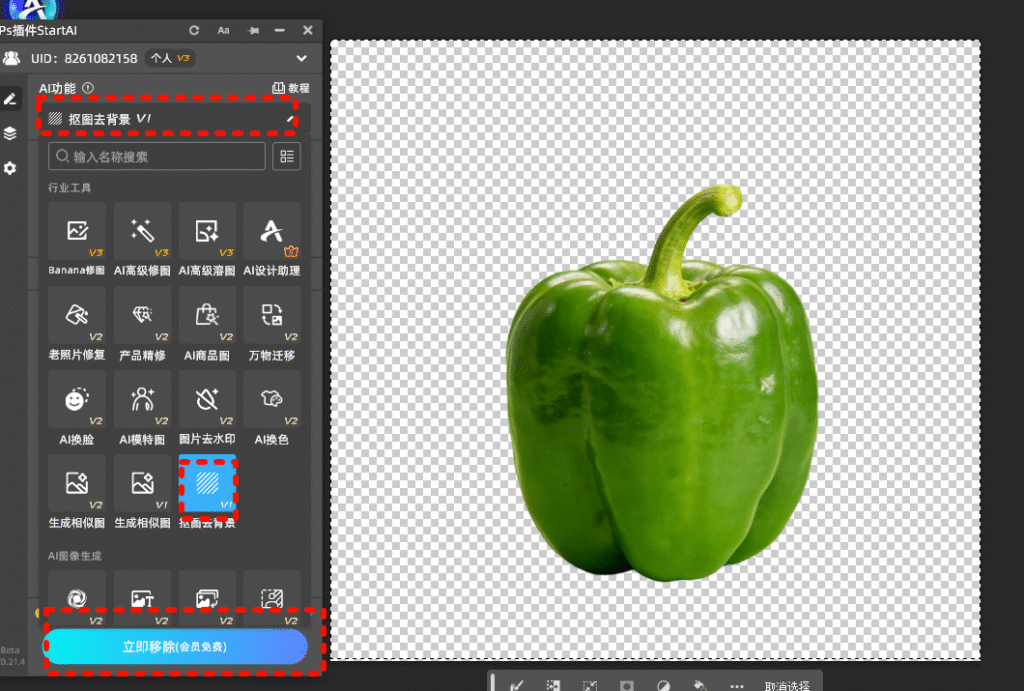The height and width of the screenshot is (691, 1024).
Task: Switch to the layers sidebar tab
Action: coord(10,133)
